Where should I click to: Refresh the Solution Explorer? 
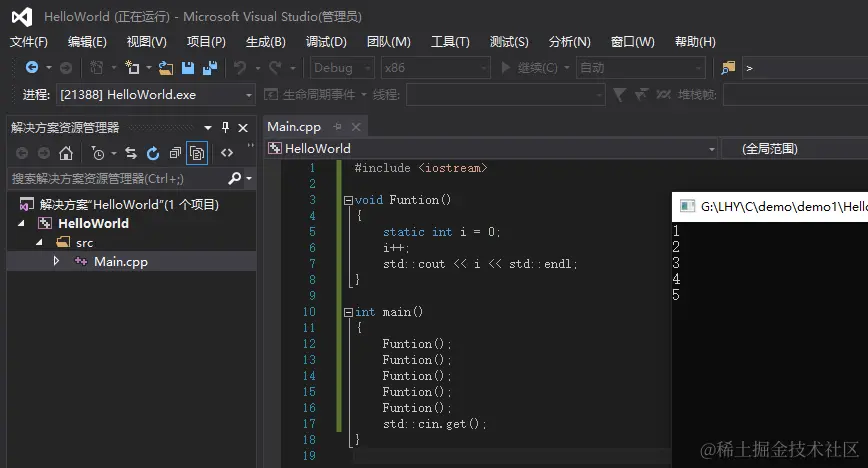pyautogui.click(x=153, y=153)
